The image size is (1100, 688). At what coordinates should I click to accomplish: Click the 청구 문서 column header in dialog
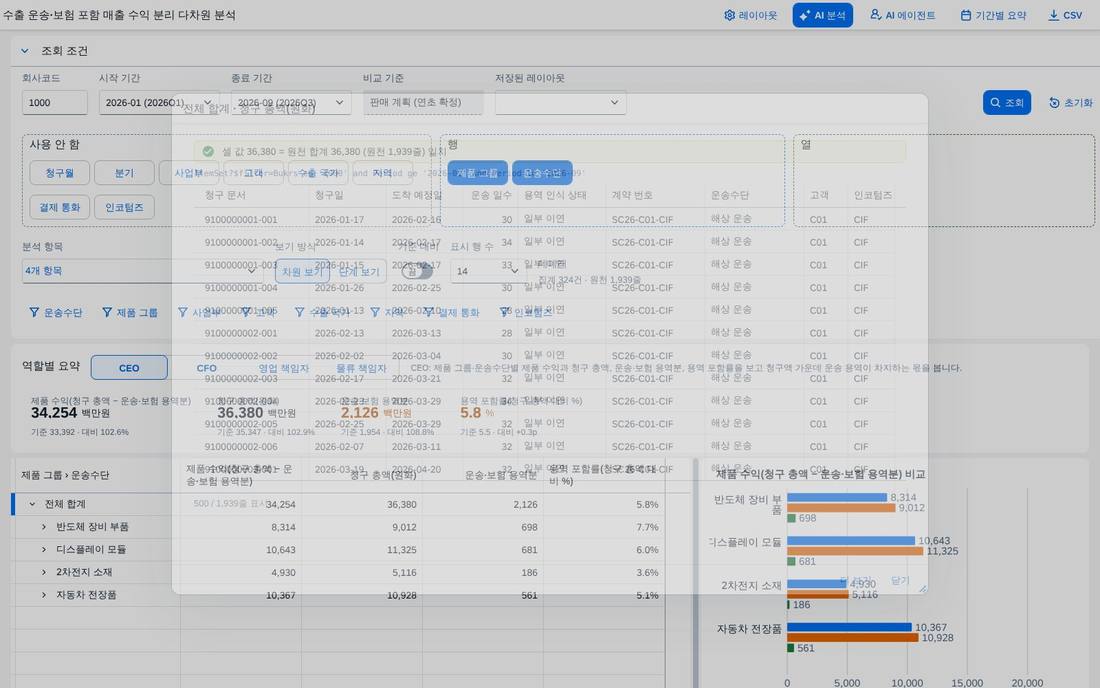[x=225, y=195]
